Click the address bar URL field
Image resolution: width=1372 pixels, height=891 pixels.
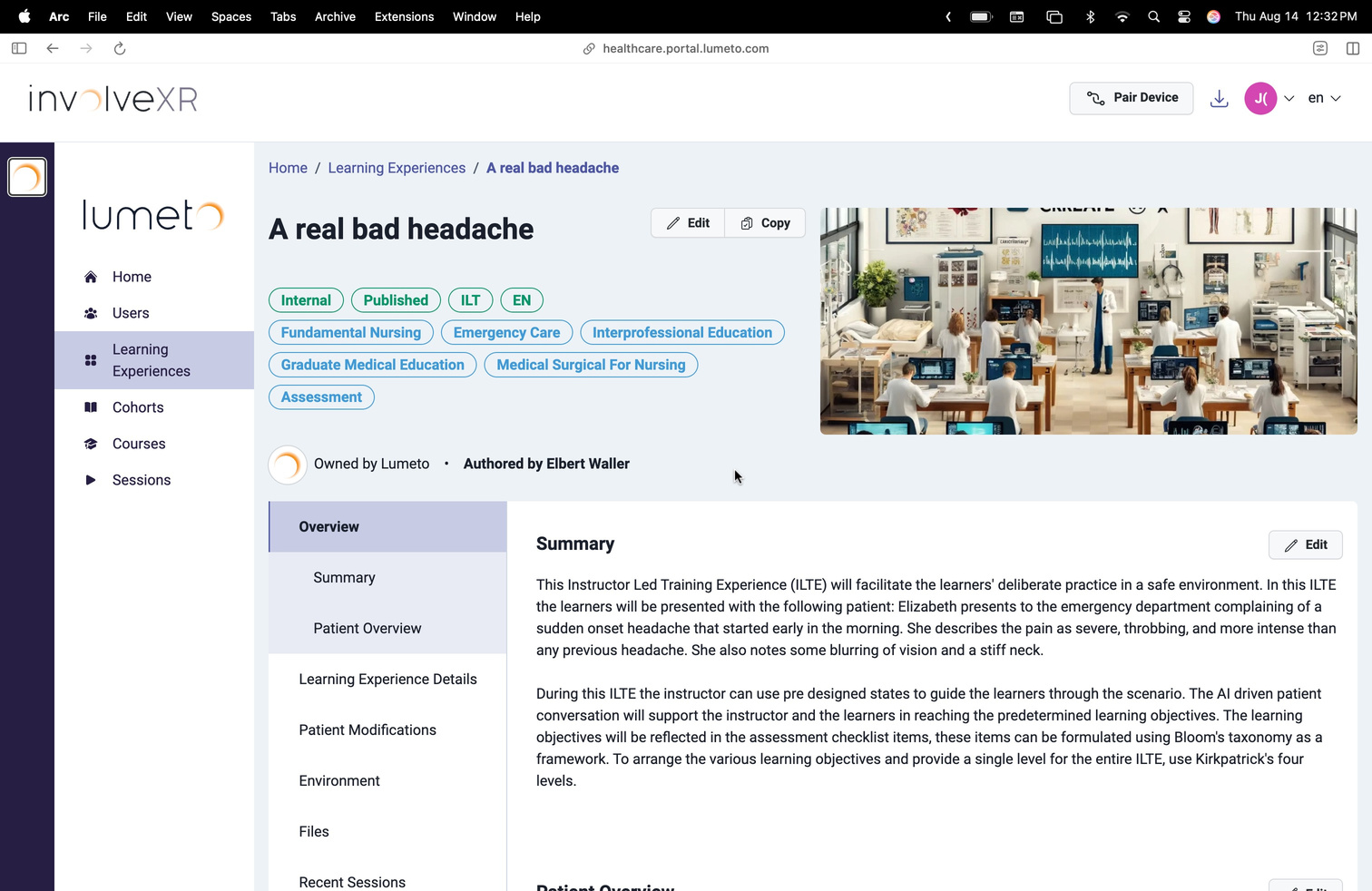point(685,49)
